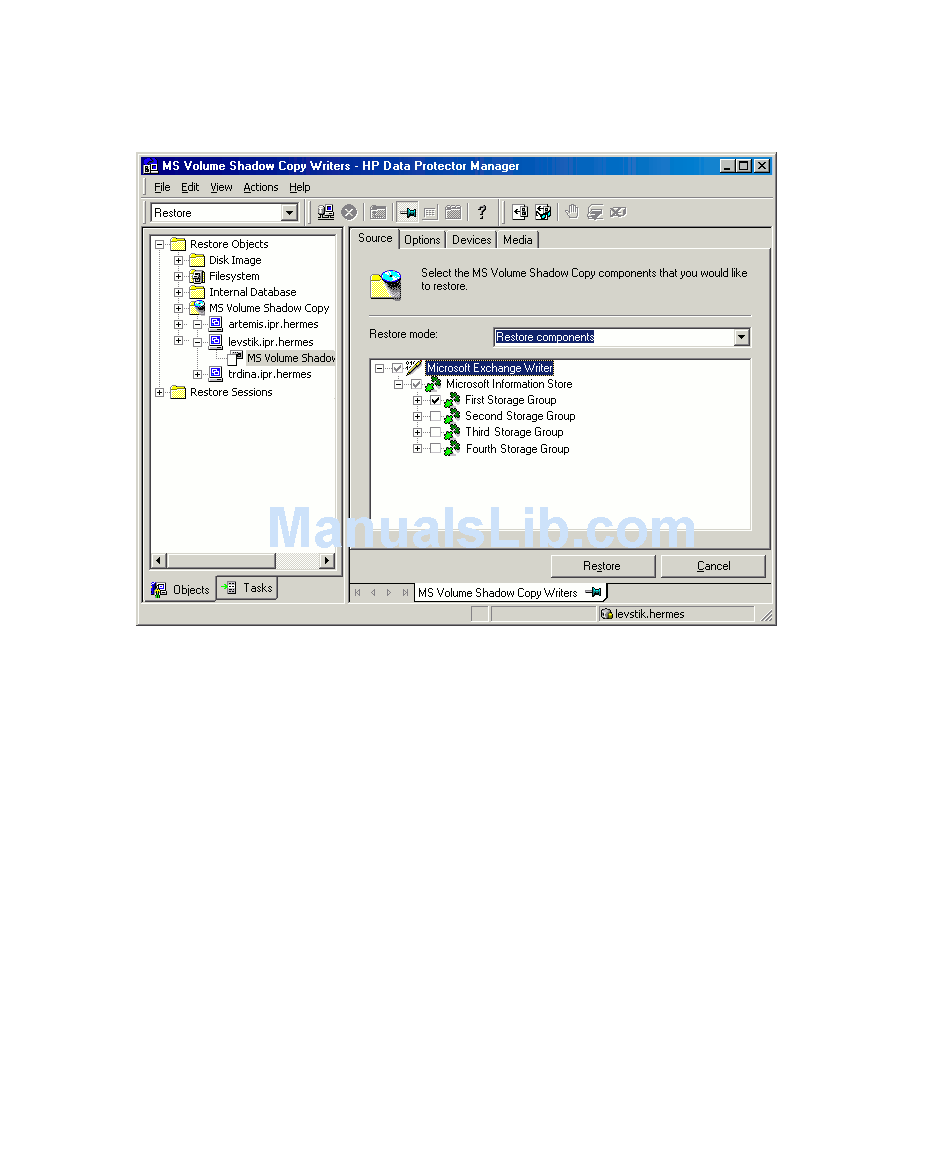
Task: Open the Edit menu
Action: [190, 187]
